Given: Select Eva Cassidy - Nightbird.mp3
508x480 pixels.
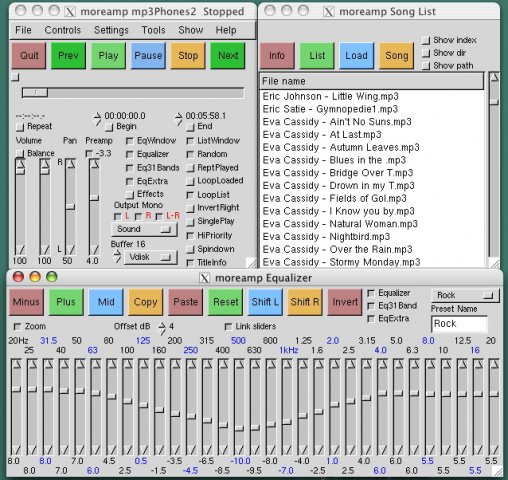Looking at the screenshot, I should point(372,237).
